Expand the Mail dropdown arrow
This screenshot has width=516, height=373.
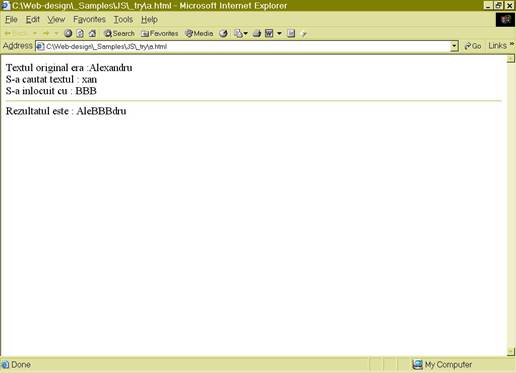pyautogui.click(x=246, y=33)
